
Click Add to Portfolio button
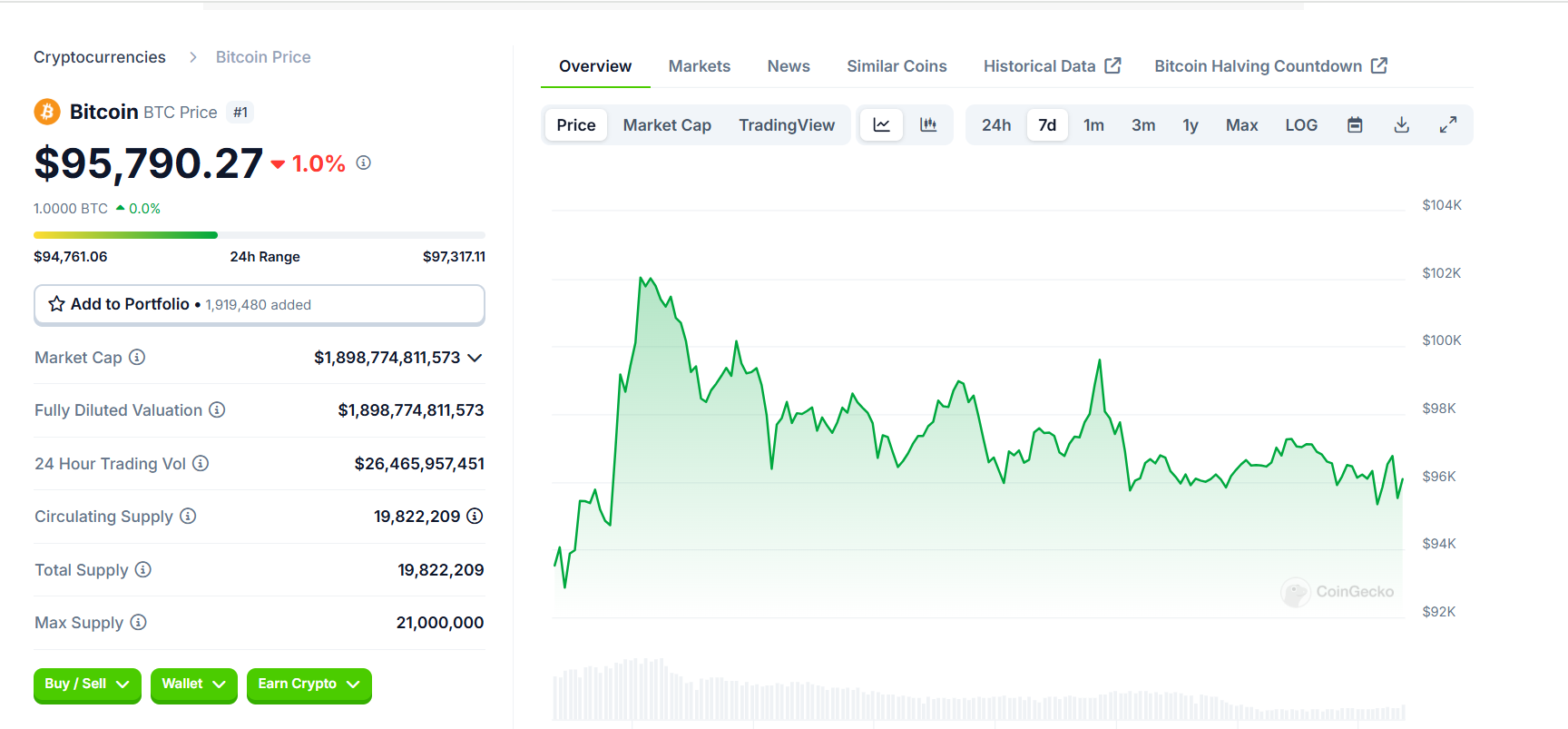point(260,304)
